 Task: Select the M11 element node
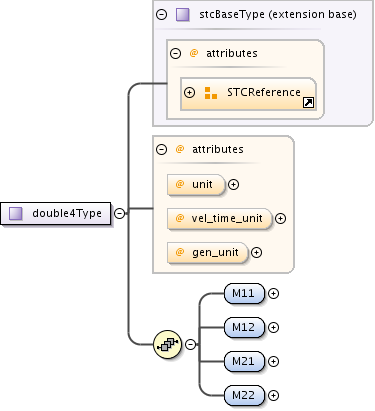244,293
